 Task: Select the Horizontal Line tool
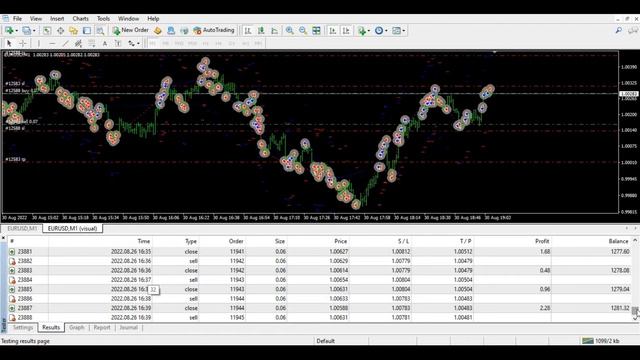(x=52, y=43)
